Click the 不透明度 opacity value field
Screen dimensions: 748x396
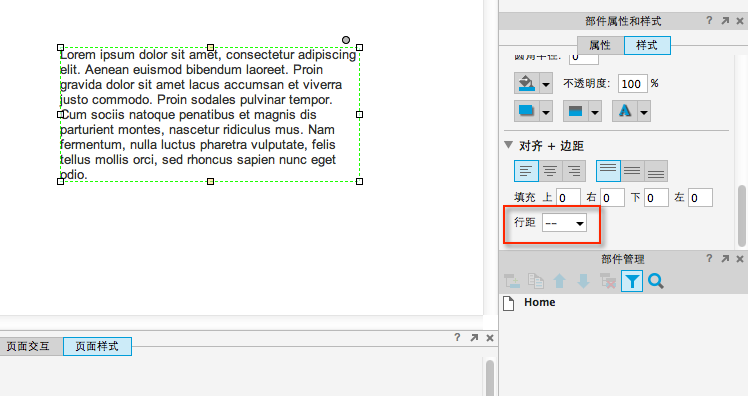coord(633,83)
